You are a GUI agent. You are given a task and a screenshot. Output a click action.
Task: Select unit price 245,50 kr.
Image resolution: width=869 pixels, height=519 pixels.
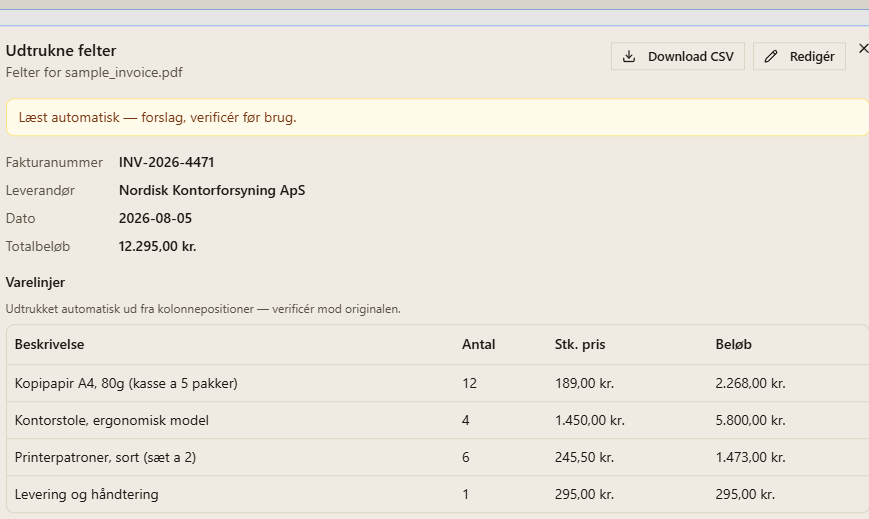[584, 457]
